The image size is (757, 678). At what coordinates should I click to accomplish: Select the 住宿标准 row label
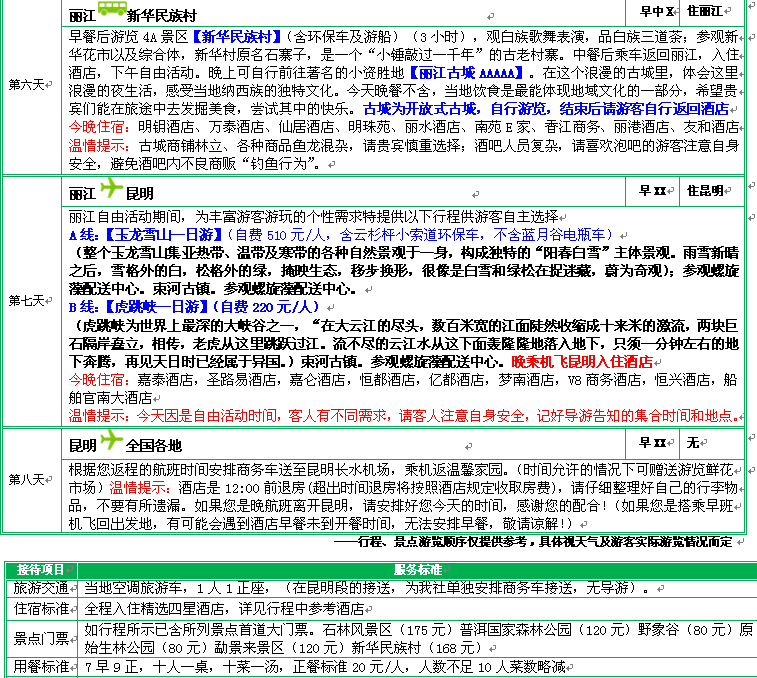tap(41, 608)
